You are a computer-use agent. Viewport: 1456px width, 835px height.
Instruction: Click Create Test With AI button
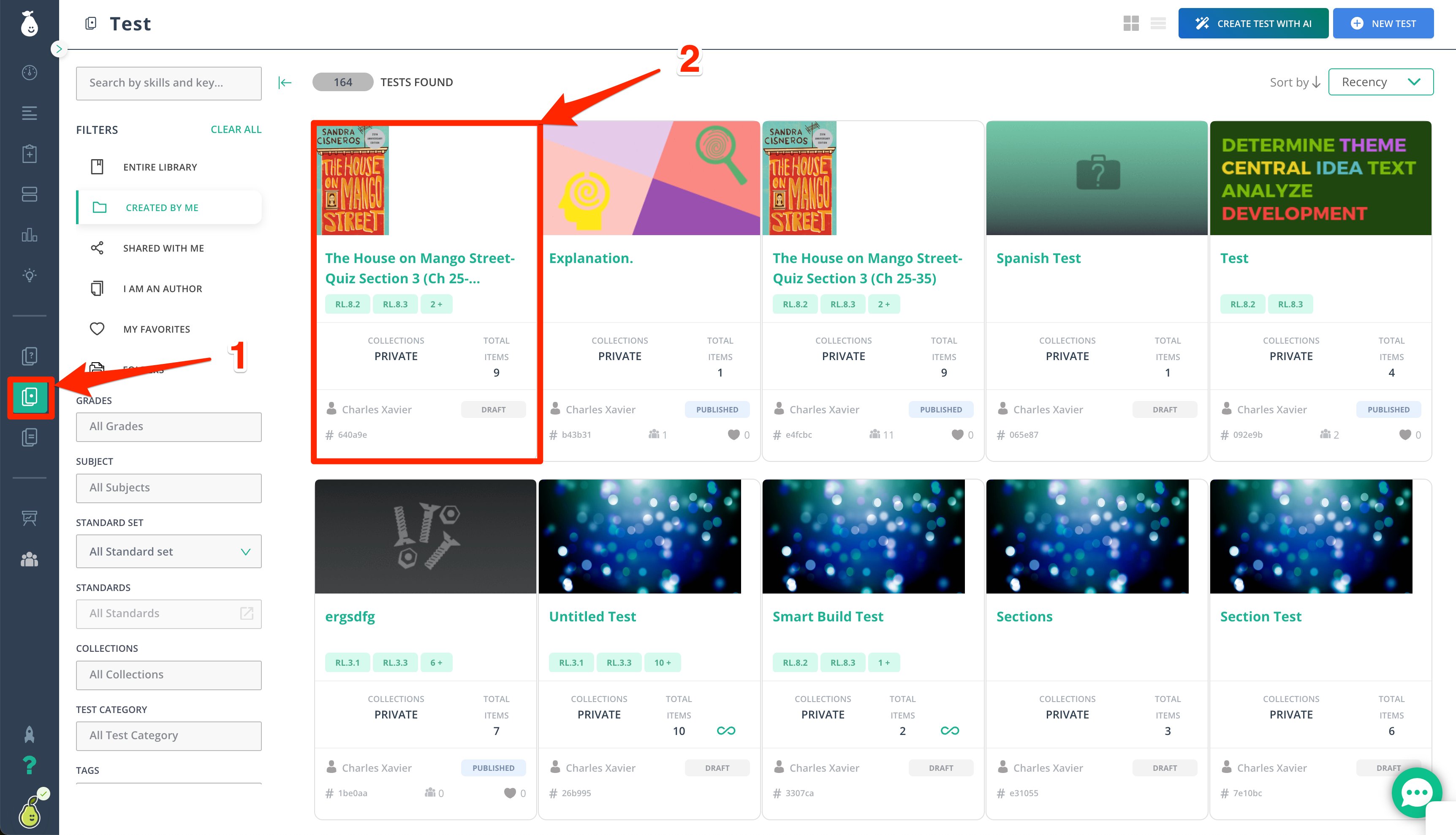(1253, 24)
